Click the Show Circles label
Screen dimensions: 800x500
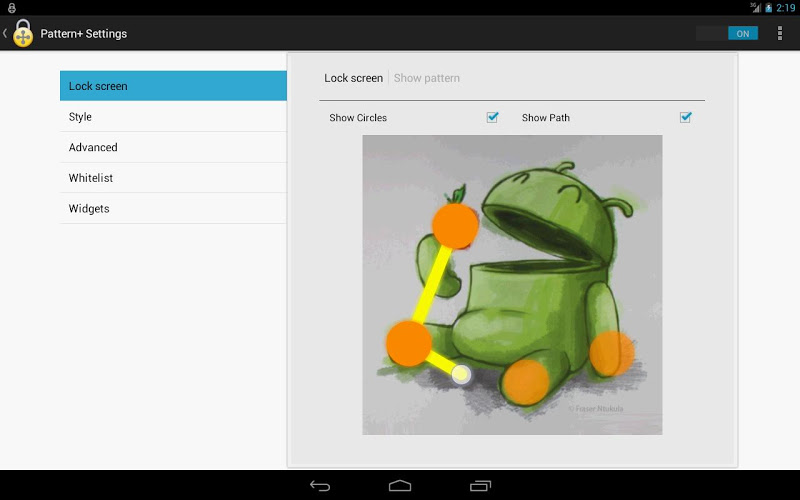358,117
